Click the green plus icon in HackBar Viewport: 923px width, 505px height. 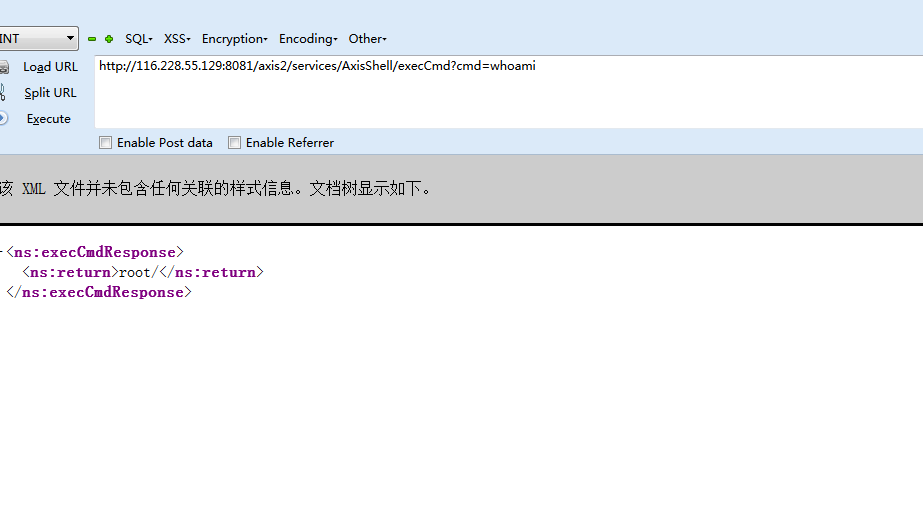[x=109, y=39]
